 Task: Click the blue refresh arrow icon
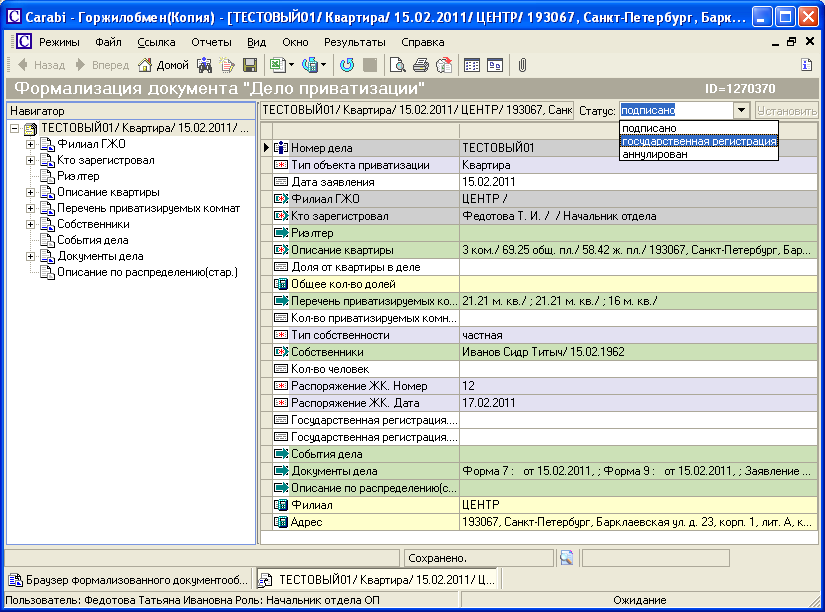347,65
